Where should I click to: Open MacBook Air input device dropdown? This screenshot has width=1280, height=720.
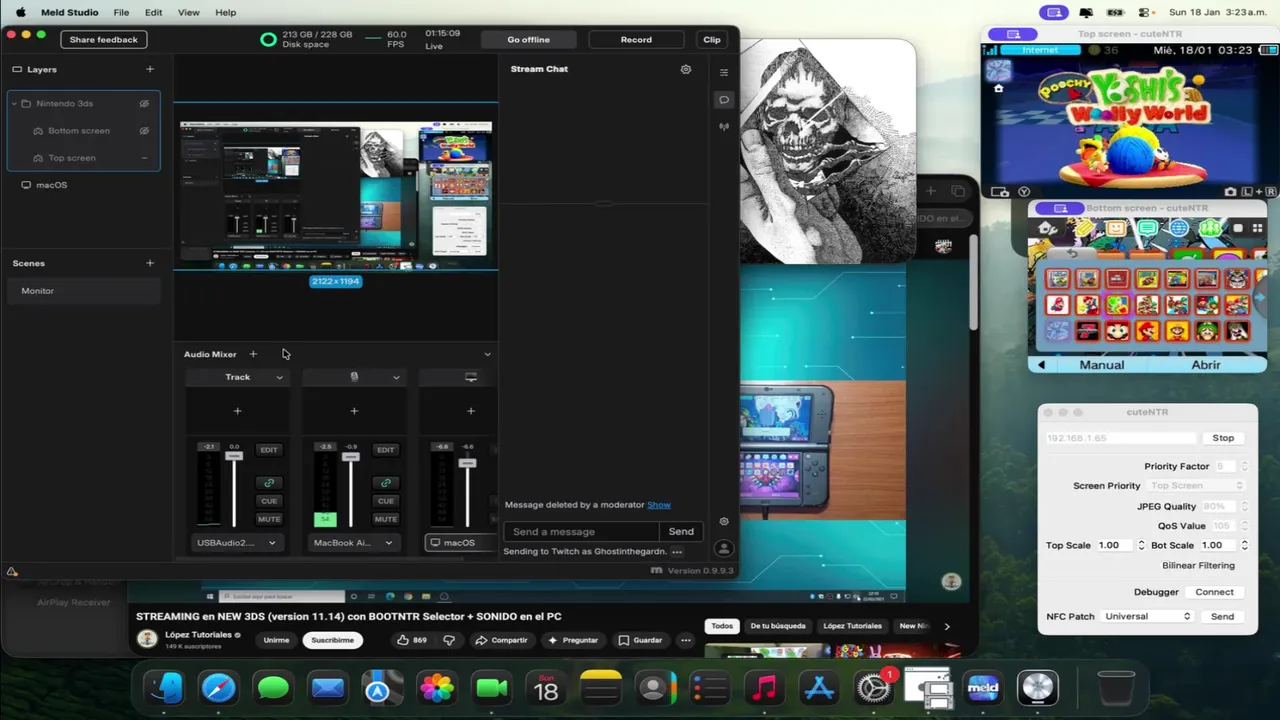[x=354, y=543]
